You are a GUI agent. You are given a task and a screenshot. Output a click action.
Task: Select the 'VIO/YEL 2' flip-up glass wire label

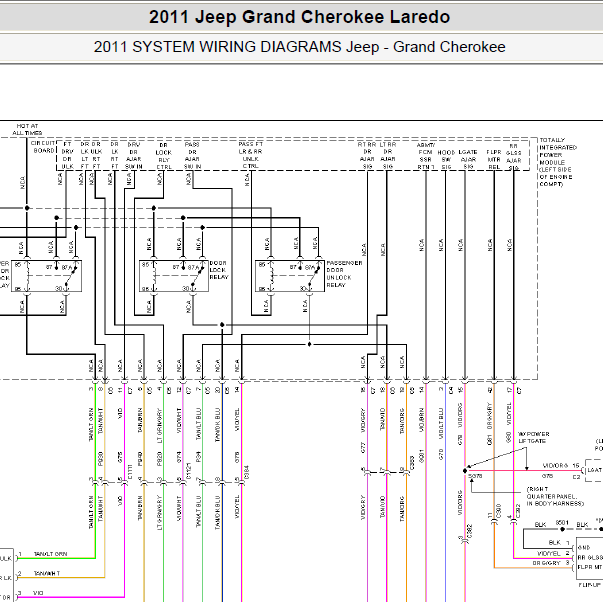pyautogui.click(x=553, y=553)
